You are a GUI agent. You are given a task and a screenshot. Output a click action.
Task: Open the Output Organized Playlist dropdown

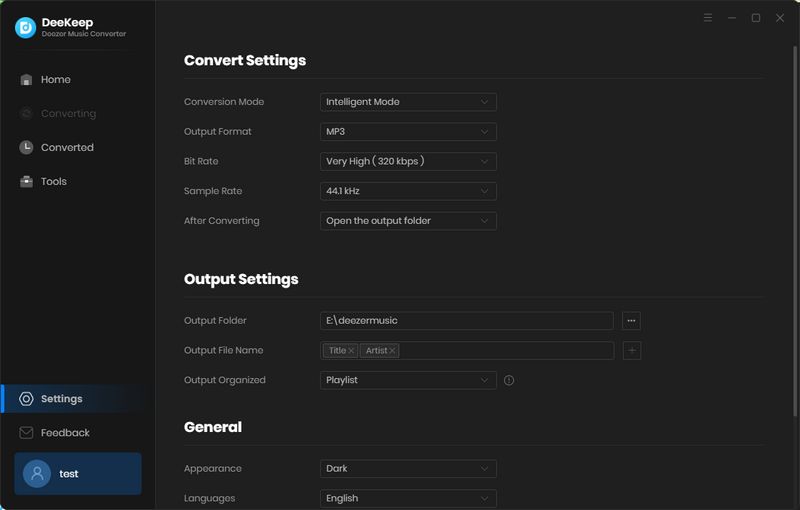[408, 380]
